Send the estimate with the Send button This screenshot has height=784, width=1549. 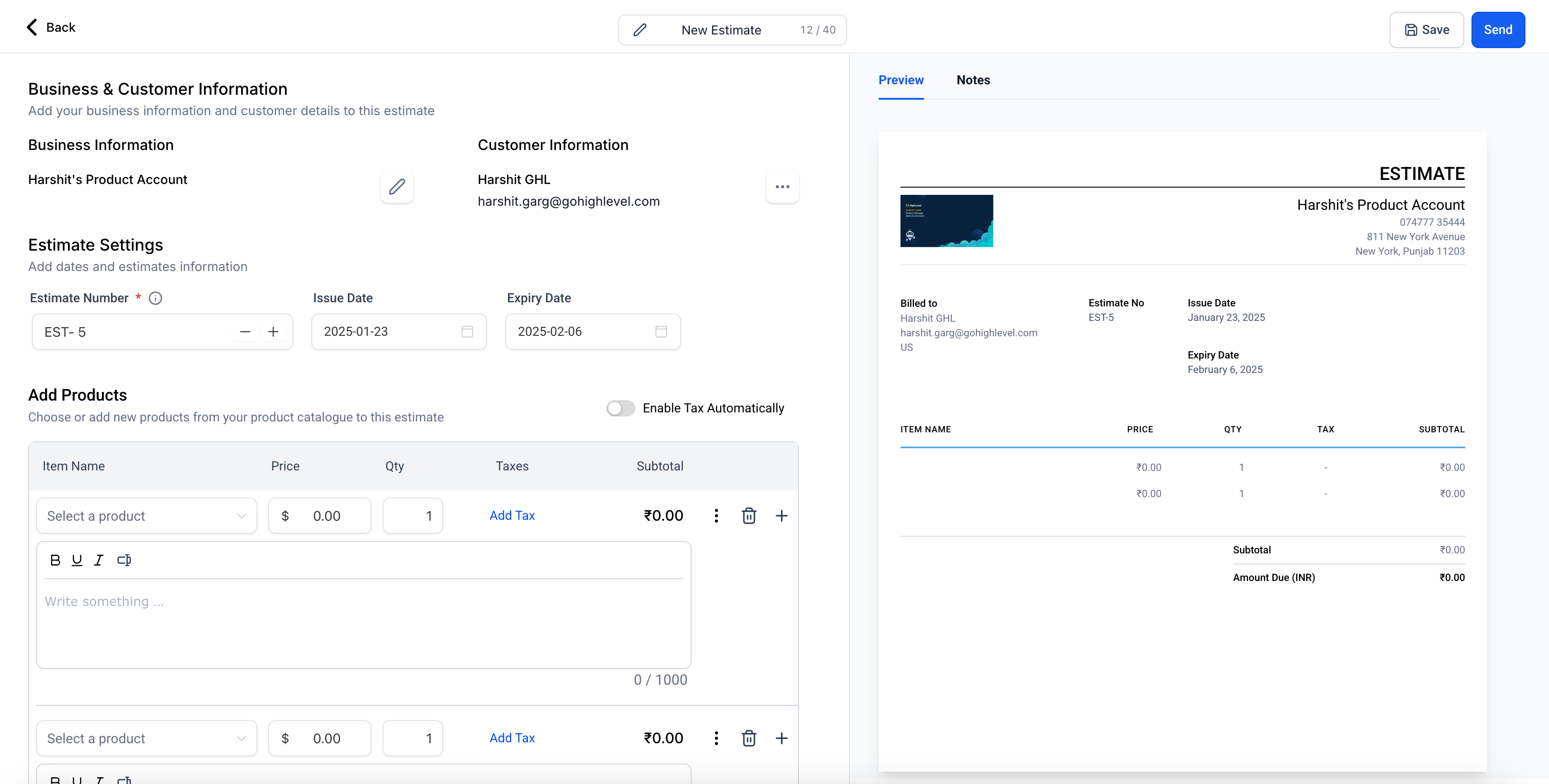click(x=1497, y=30)
